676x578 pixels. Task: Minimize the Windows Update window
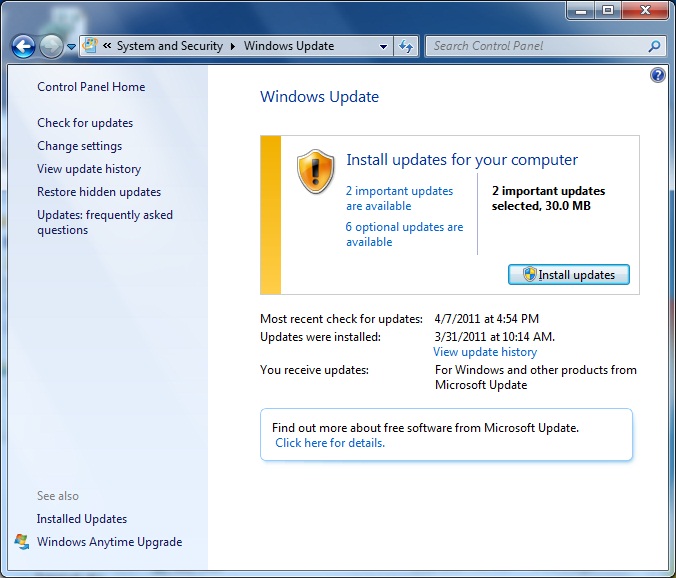[x=581, y=10]
